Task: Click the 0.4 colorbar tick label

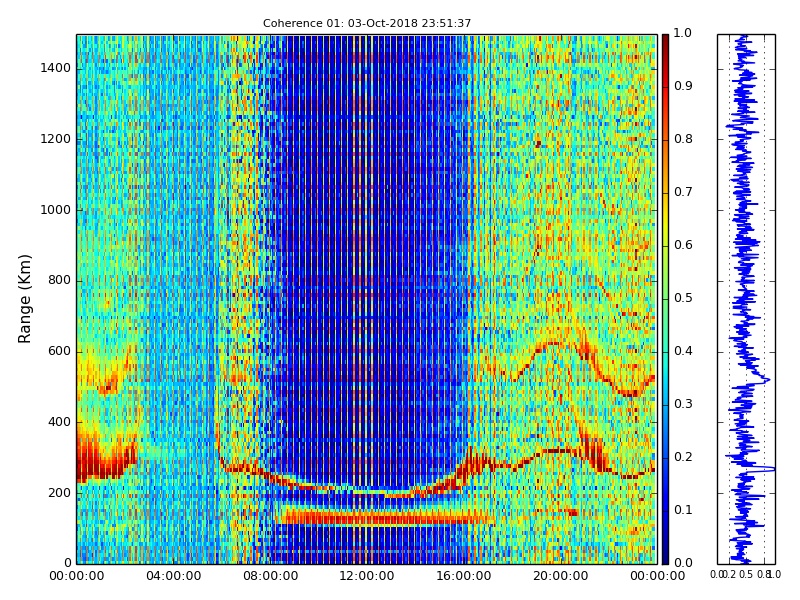Action: [x=683, y=352]
